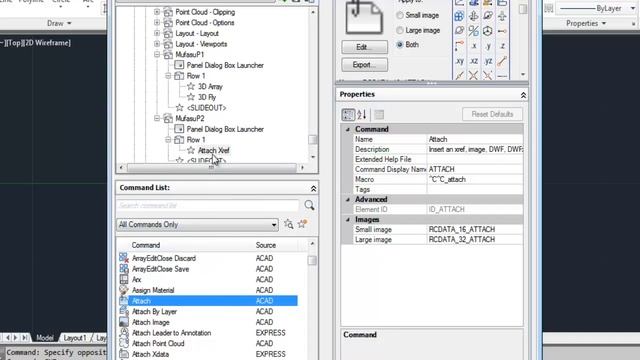
Task: Click the command list vertical scrollbar thumb
Action: tap(312, 260)
